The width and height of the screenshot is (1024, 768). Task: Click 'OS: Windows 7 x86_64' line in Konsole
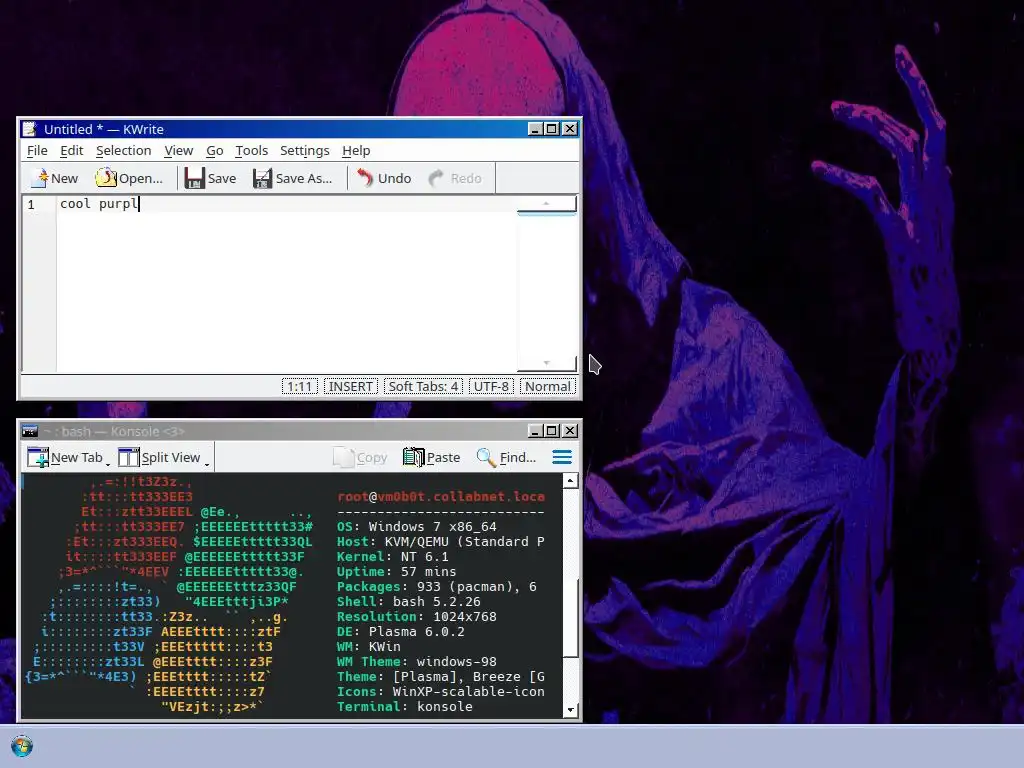pyautogui.click(x=417, y=526)
